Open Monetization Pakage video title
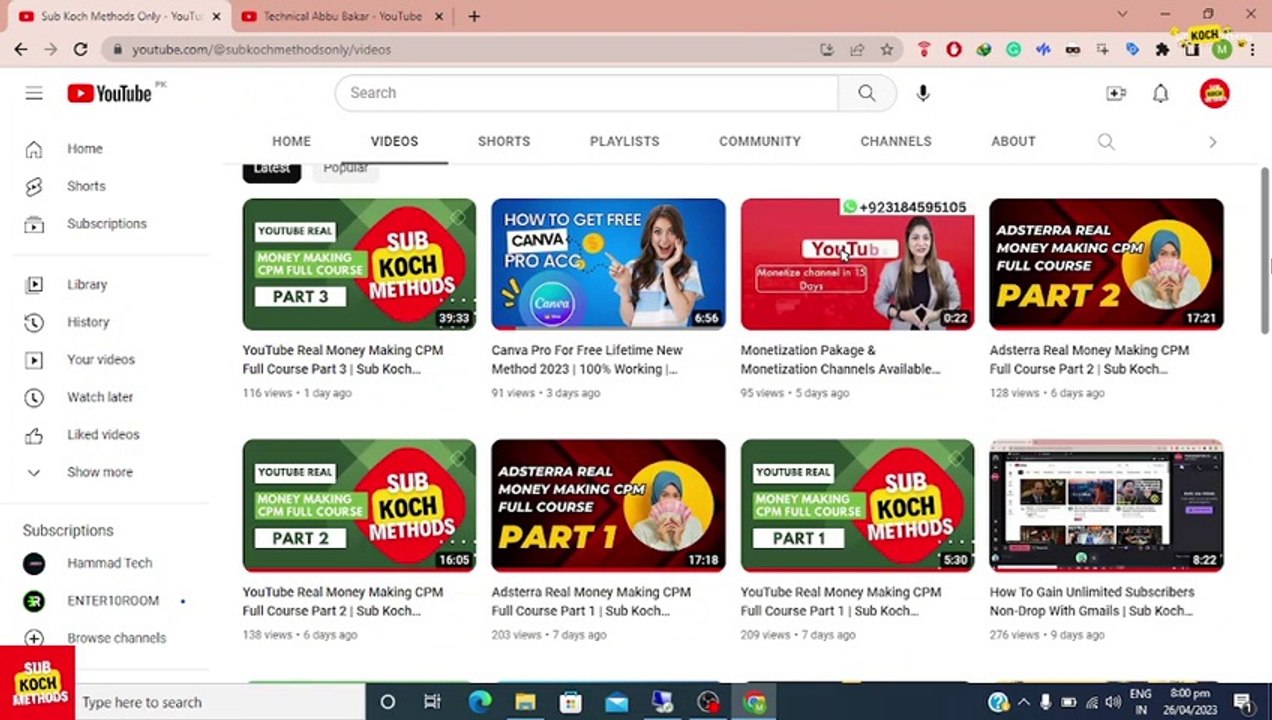 point(840,360)
